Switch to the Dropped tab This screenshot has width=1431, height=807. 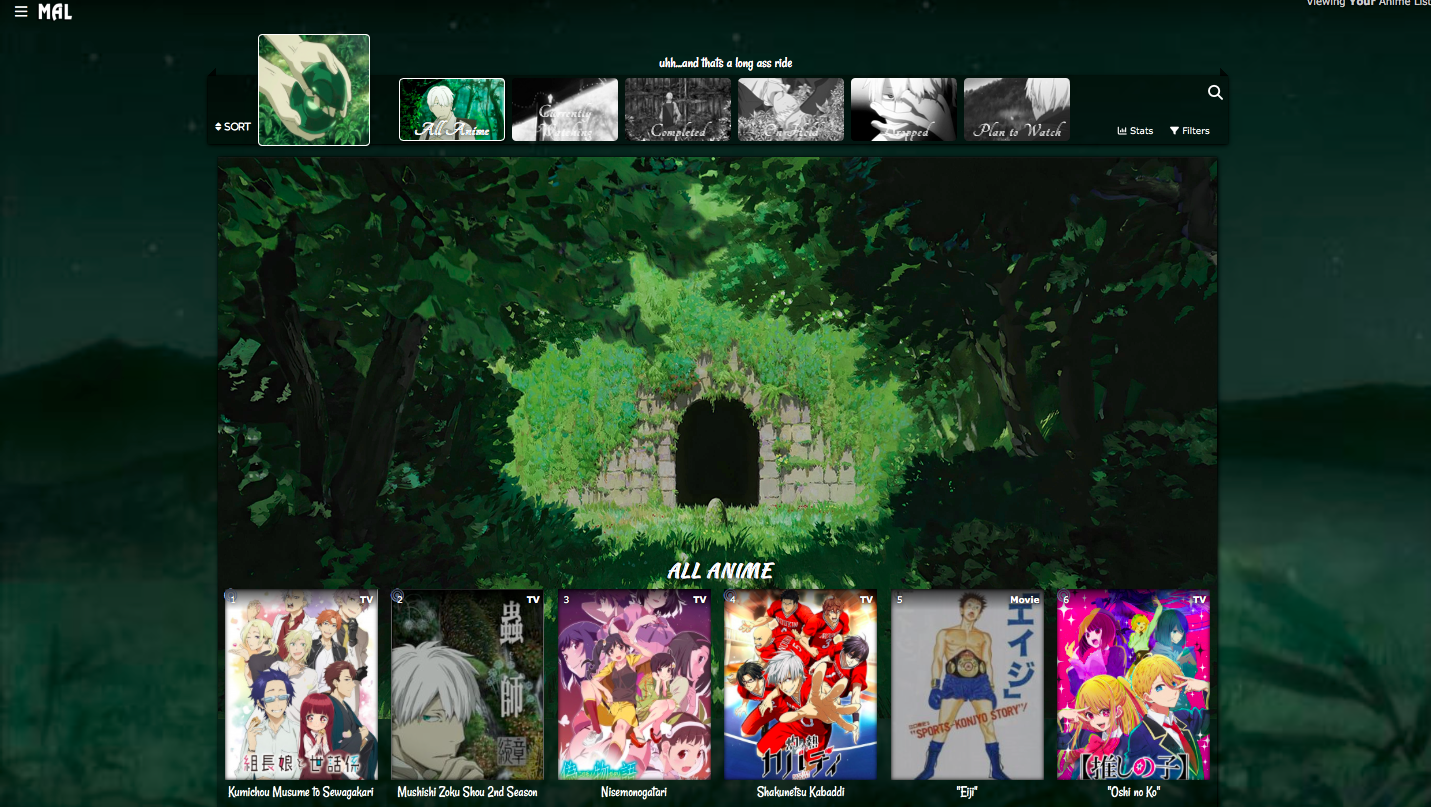click(904, 110)
